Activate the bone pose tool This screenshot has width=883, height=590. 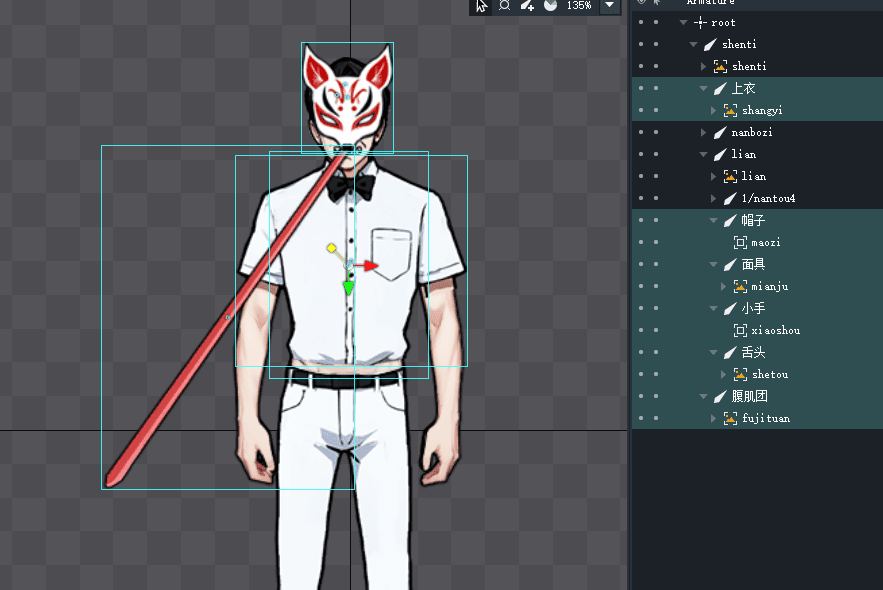click(505, 6)
